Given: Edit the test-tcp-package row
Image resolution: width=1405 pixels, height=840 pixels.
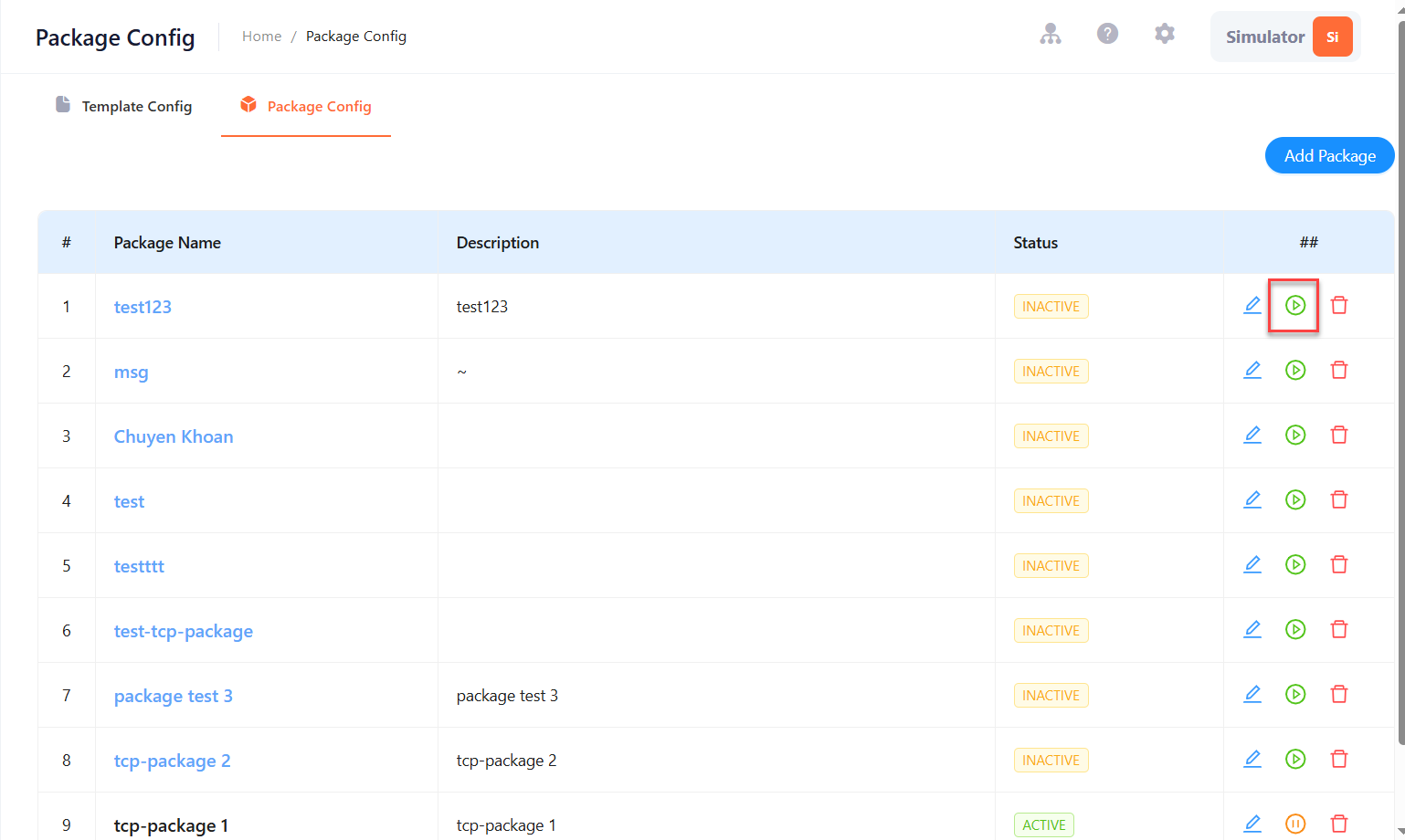Looking at the screenshot, I should [x=1252, y=629].
